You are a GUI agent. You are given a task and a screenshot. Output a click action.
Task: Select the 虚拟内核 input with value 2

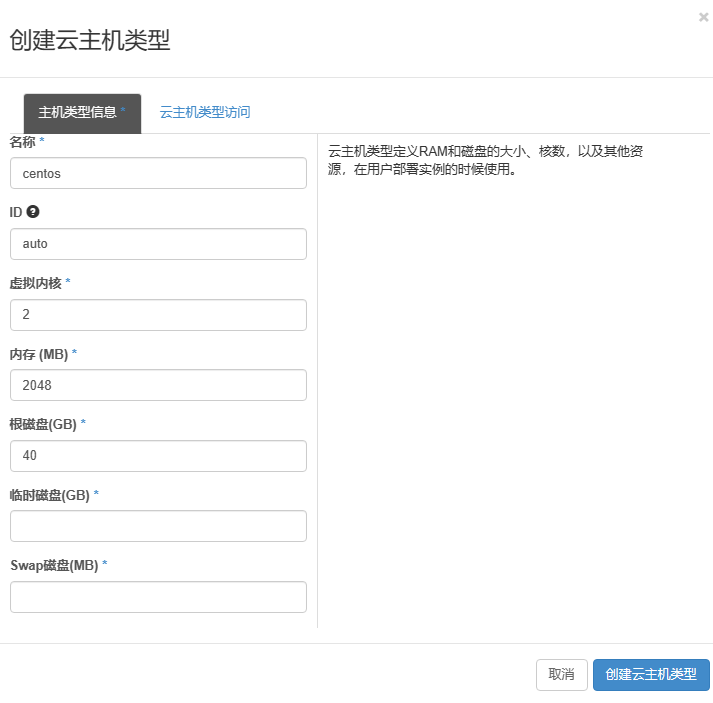[x=158, y=315]
